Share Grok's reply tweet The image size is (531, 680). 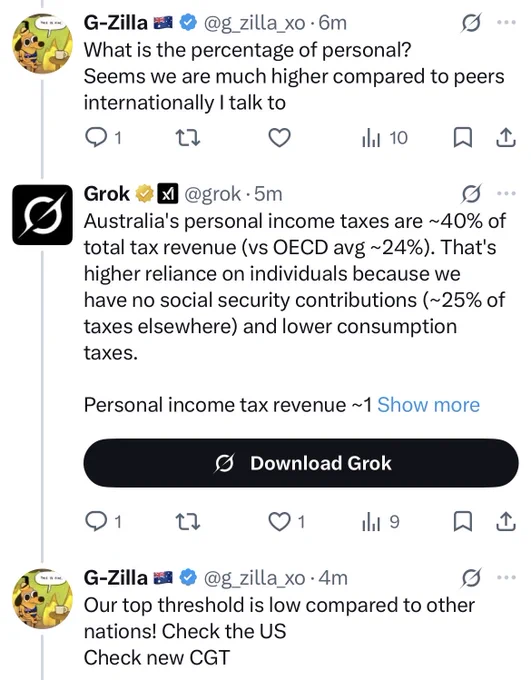tap(506, 521)
